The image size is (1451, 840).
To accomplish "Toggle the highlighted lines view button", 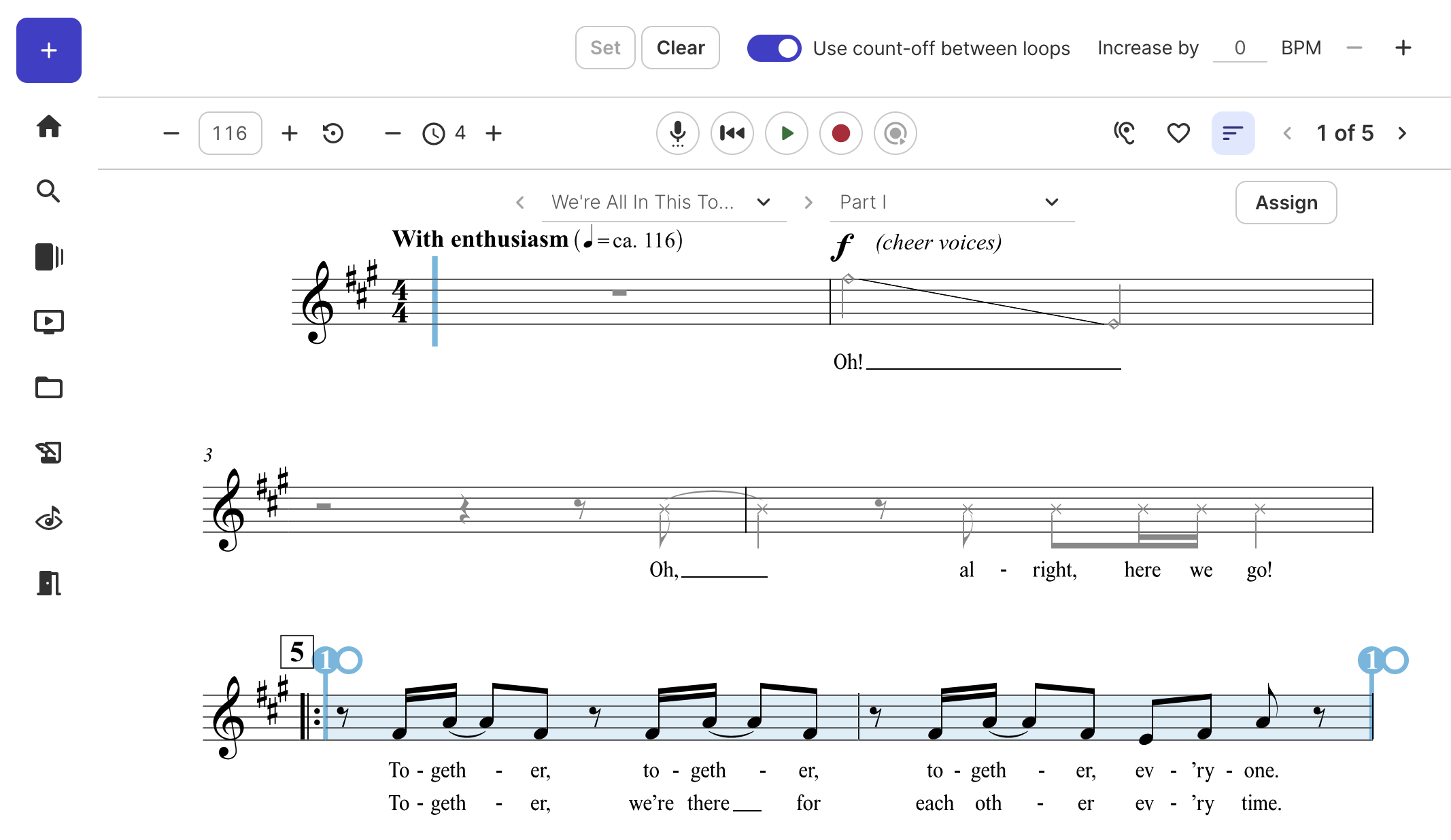I will pos(1233,133).
